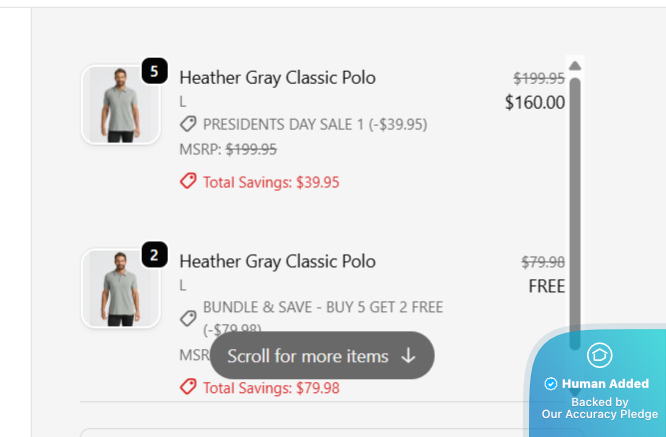Click the quantity badge showing 5
The height and width of the screenshot is (437, 666).
[154, 71]
